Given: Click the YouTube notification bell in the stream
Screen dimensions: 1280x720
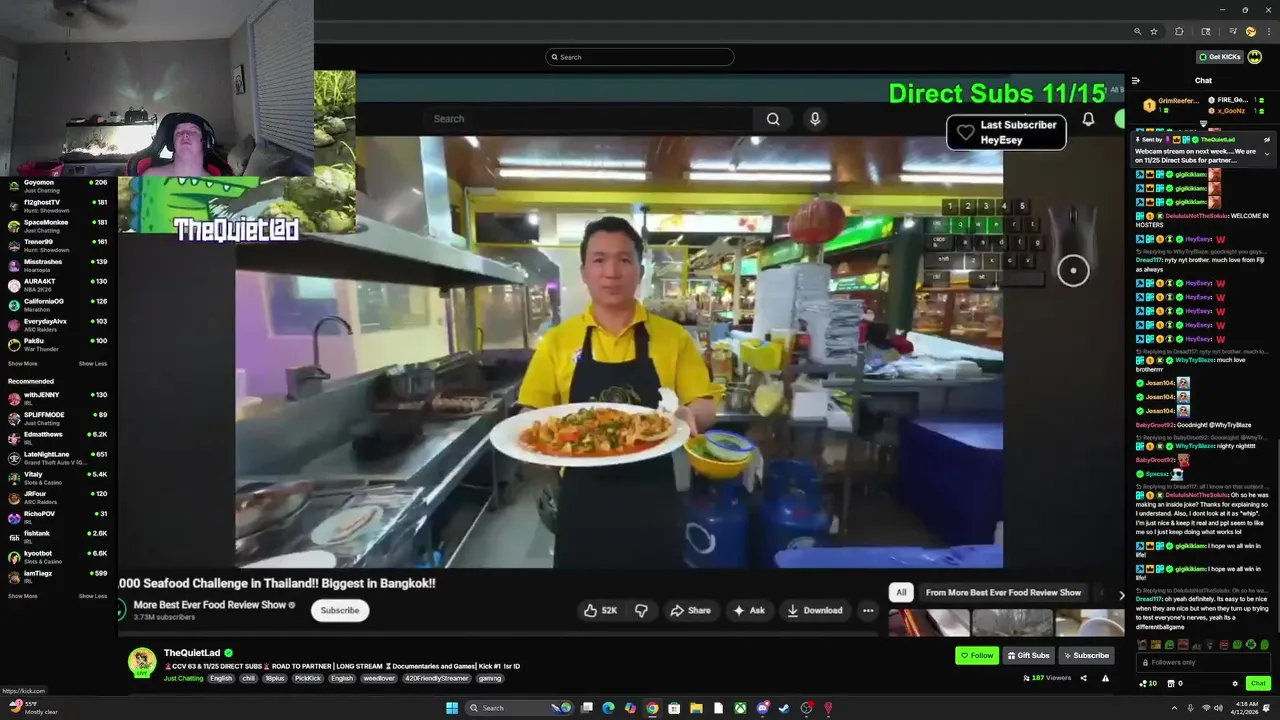Looking at the screenshot, I should (x=1088, y=119).
